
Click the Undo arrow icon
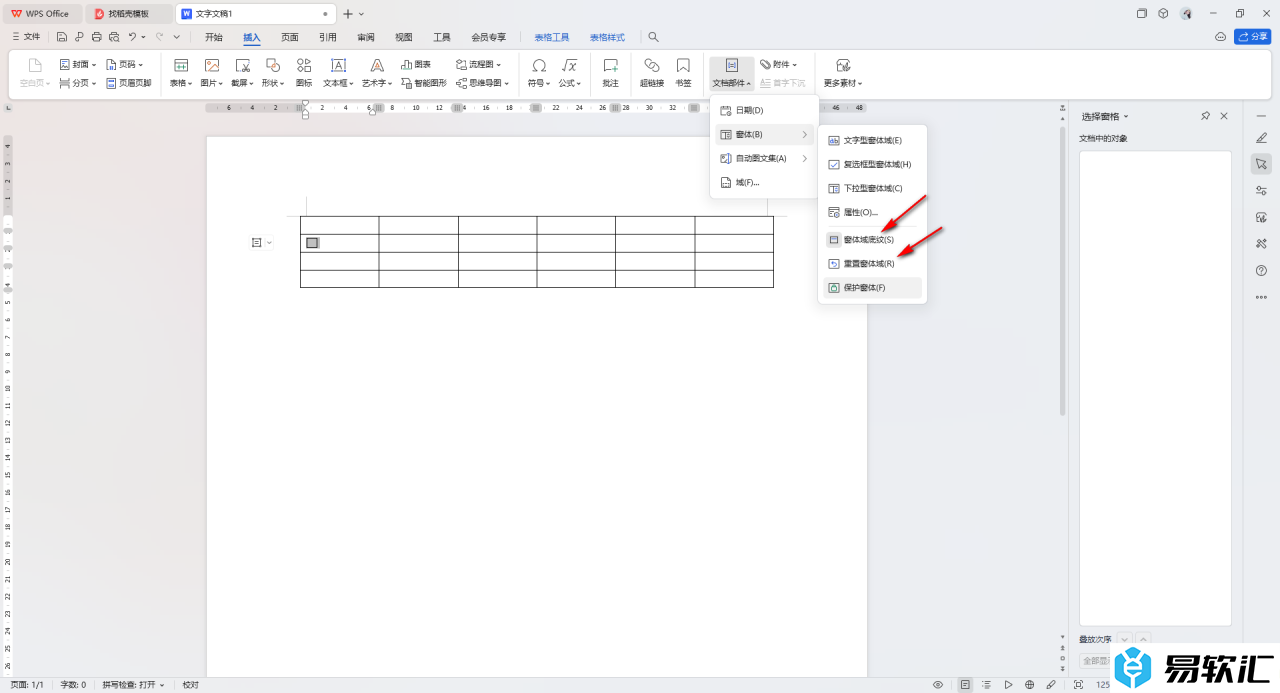point(132,37)
